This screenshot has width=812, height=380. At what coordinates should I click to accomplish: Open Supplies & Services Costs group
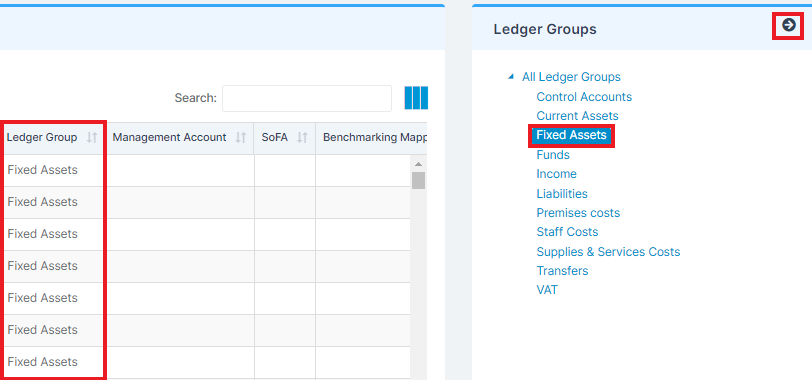(x=608, y=252)
